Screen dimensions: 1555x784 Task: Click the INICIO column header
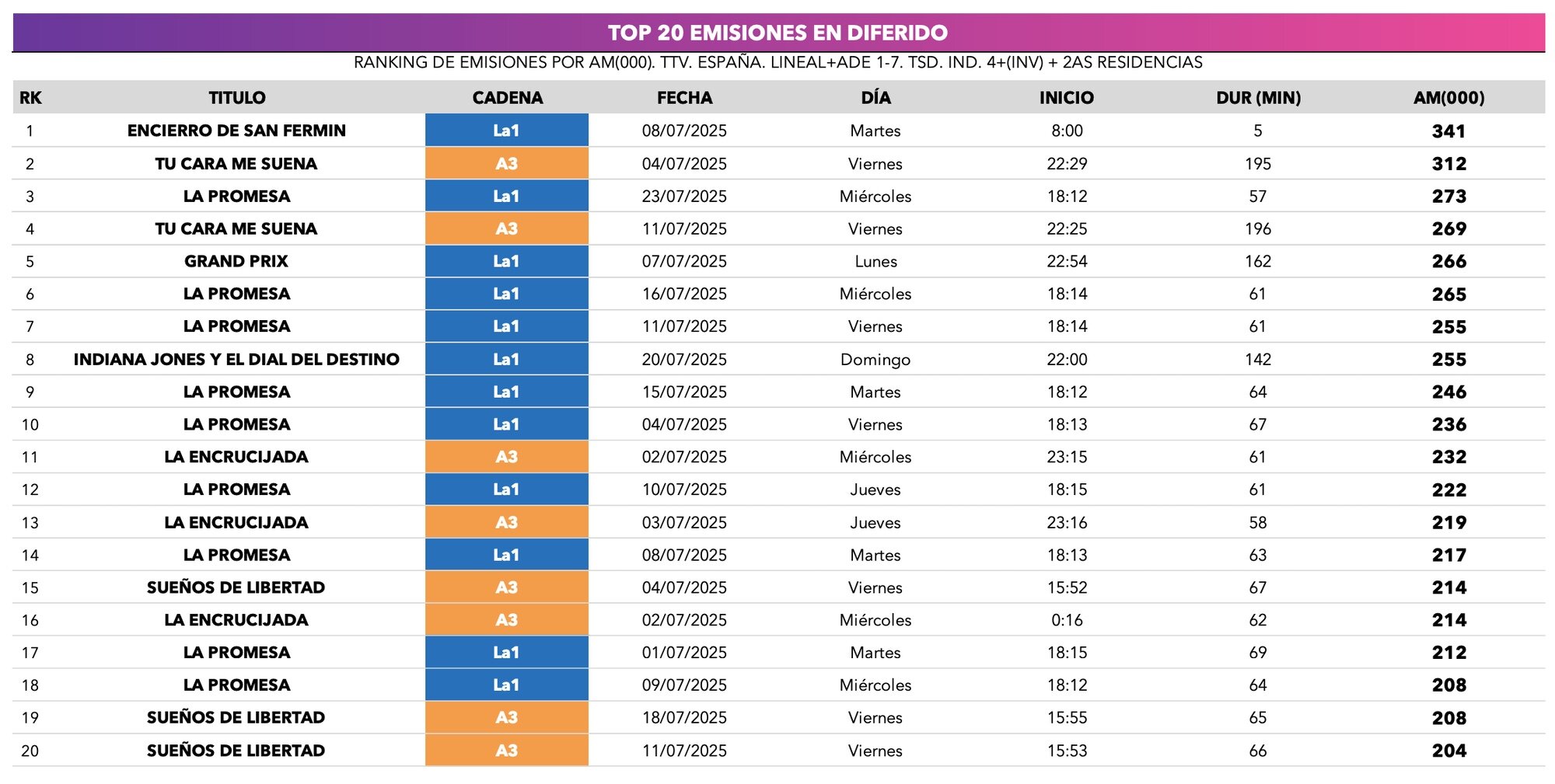pos(1066,98)
